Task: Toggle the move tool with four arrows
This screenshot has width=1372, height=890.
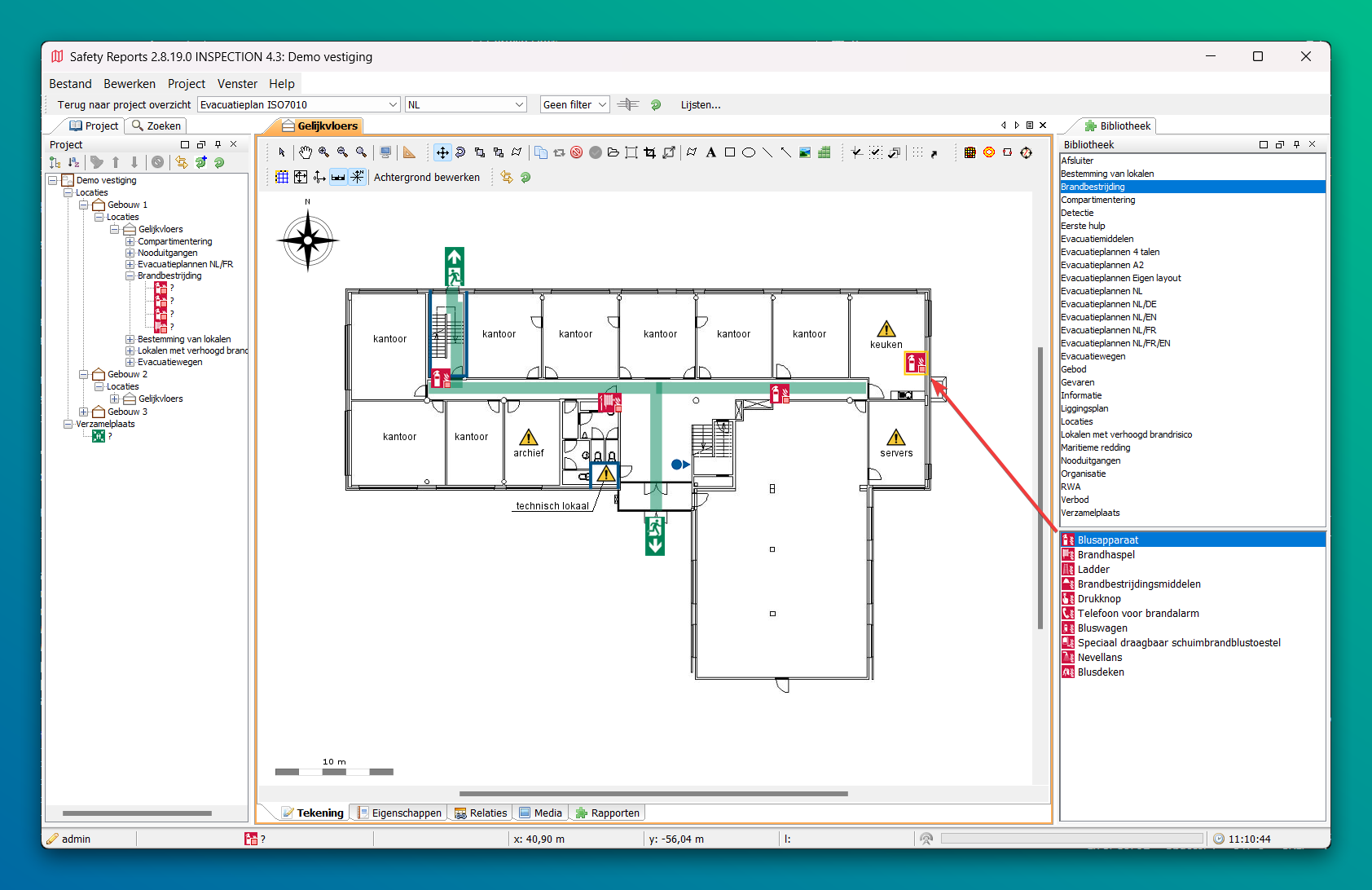Action: tap(442, 152)
